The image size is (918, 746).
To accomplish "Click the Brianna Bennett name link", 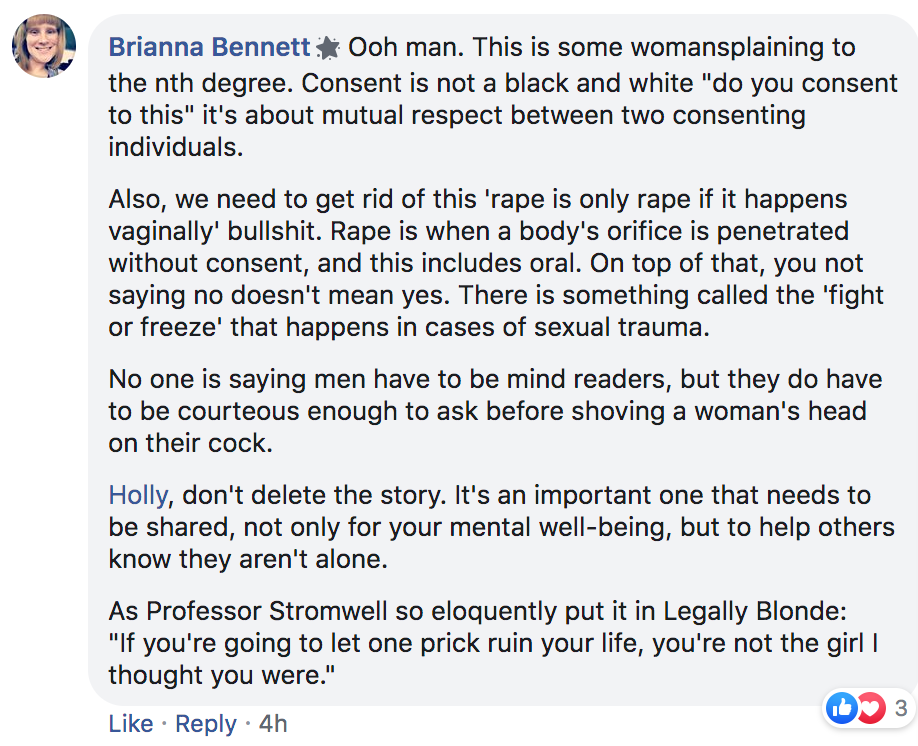I will pos(209,47).
